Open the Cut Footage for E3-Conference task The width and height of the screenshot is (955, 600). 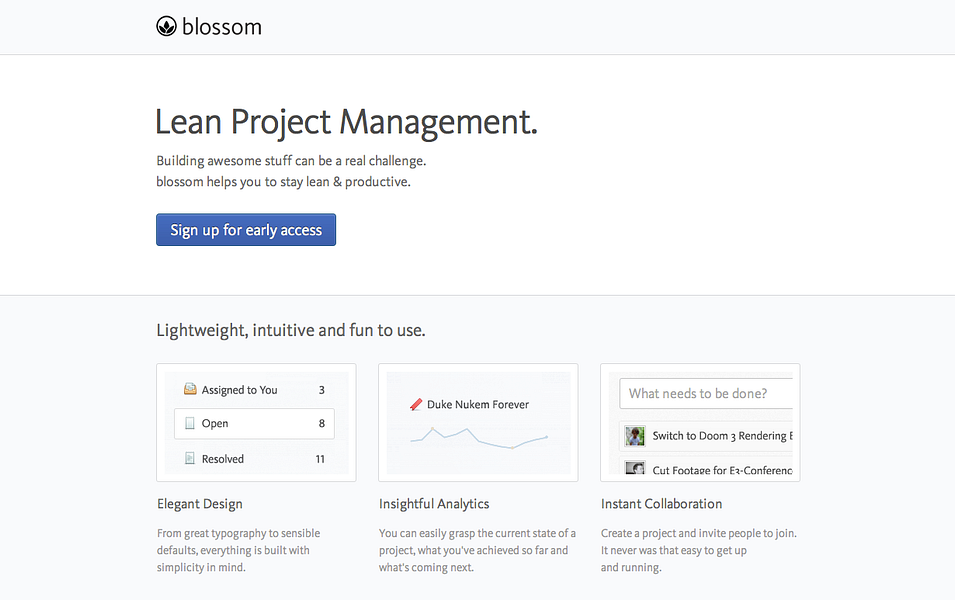(x=721, y=470)
